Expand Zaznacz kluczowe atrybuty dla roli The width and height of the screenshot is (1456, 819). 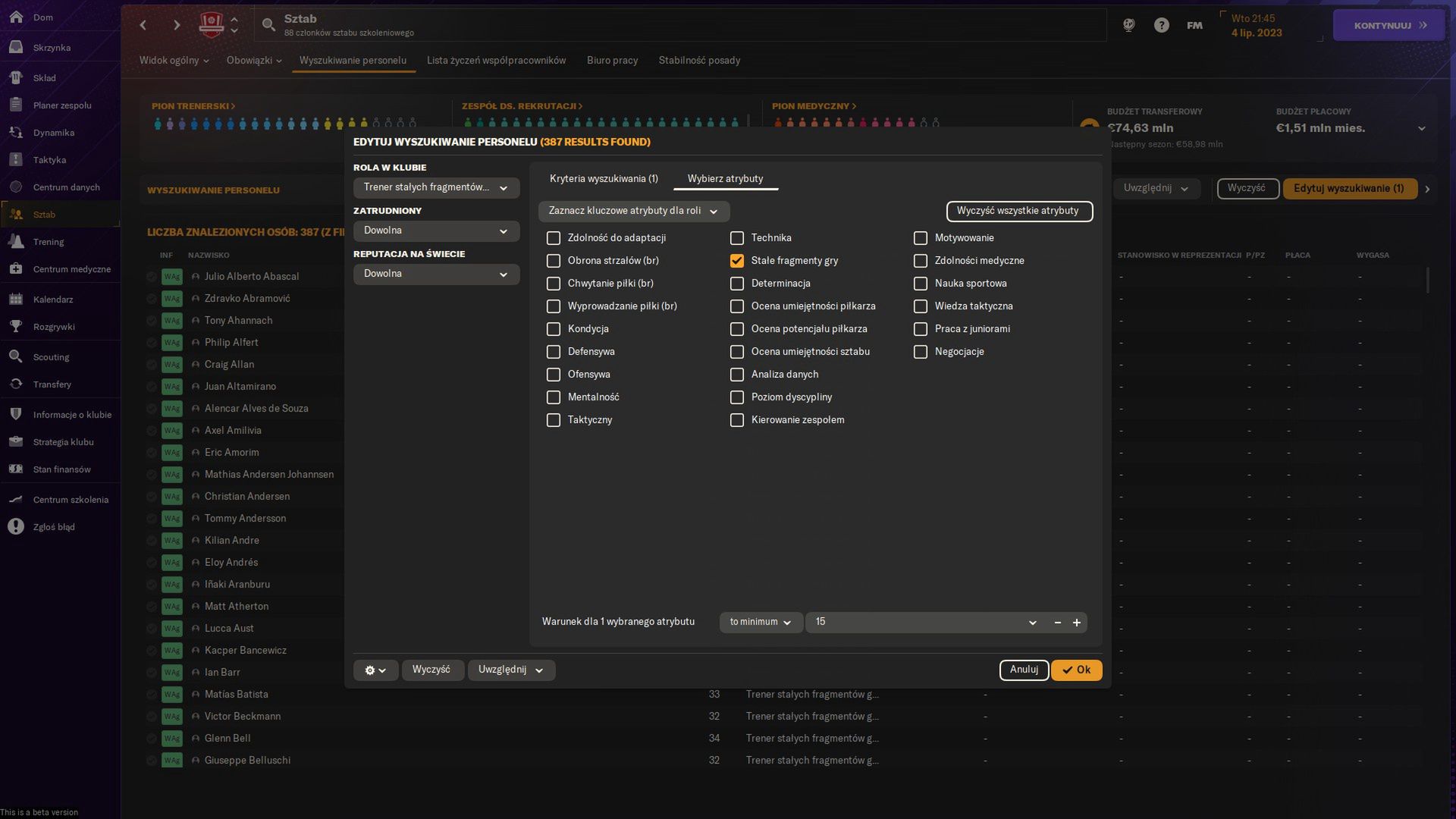coord(633,211)
